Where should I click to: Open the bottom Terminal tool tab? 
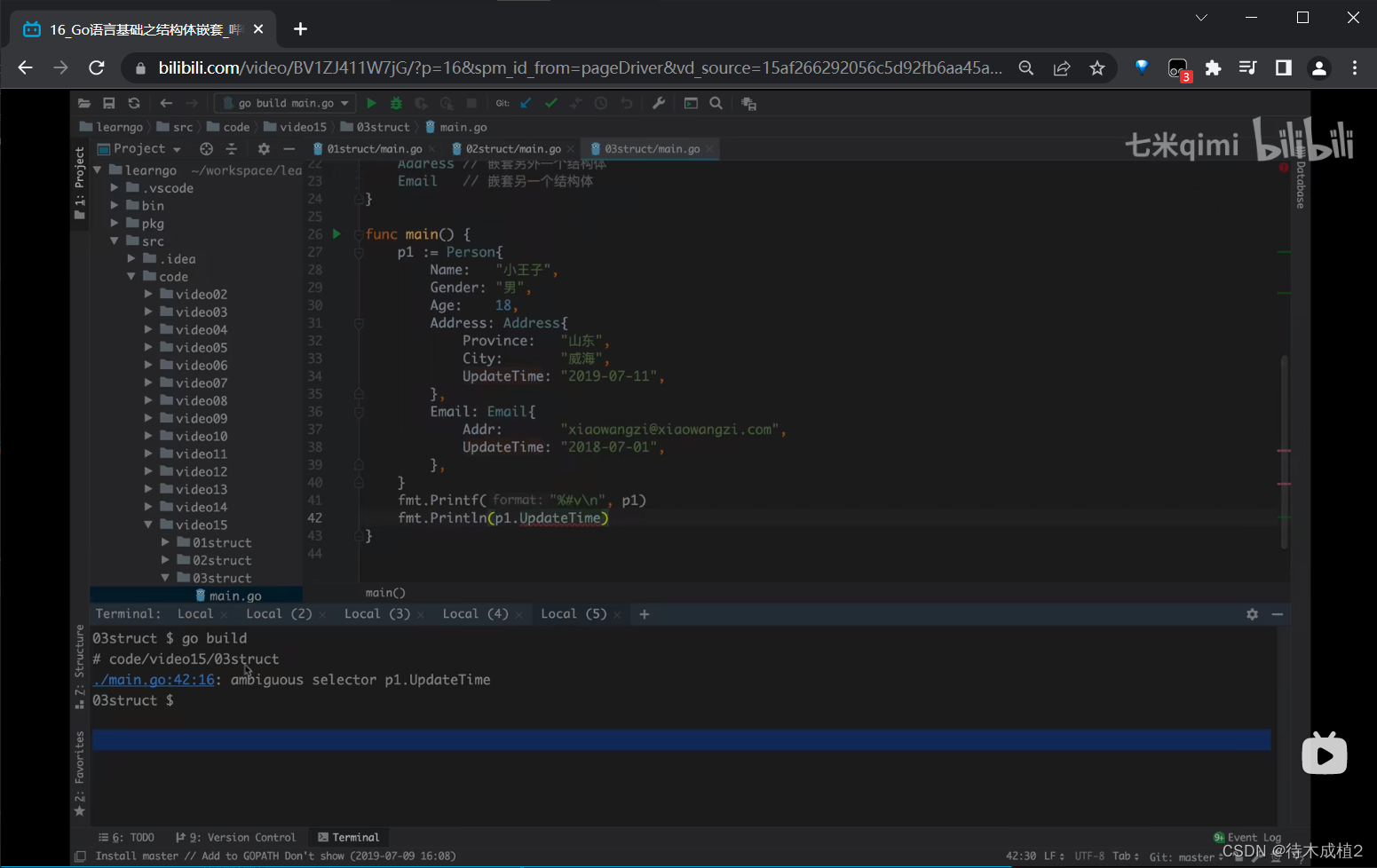(x=348, y=838)
